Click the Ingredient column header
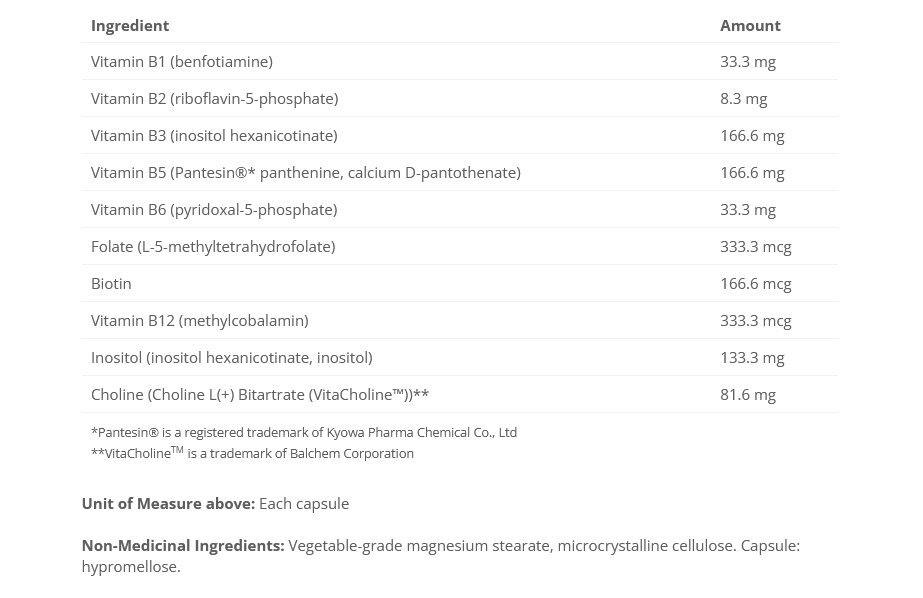The height and width of the screenshot is (598, 923). tap(130, 25)
